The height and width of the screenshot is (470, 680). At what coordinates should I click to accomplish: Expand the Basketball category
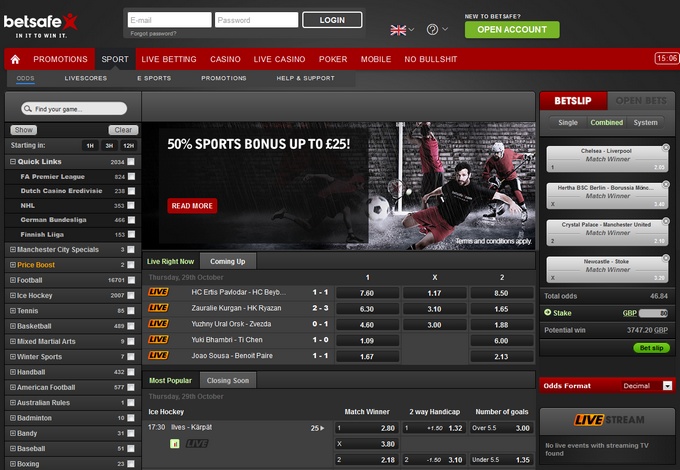pos(13,326)
